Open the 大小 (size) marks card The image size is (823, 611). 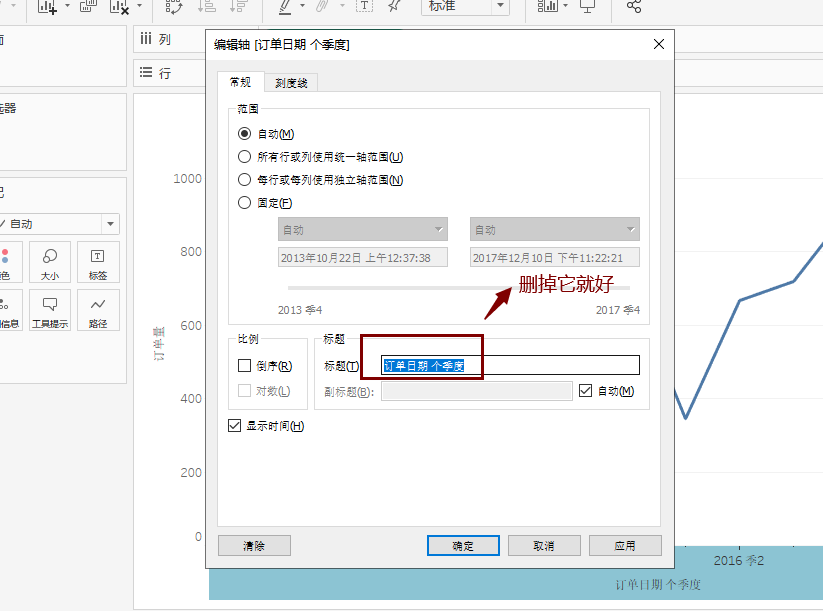[50, 262]
